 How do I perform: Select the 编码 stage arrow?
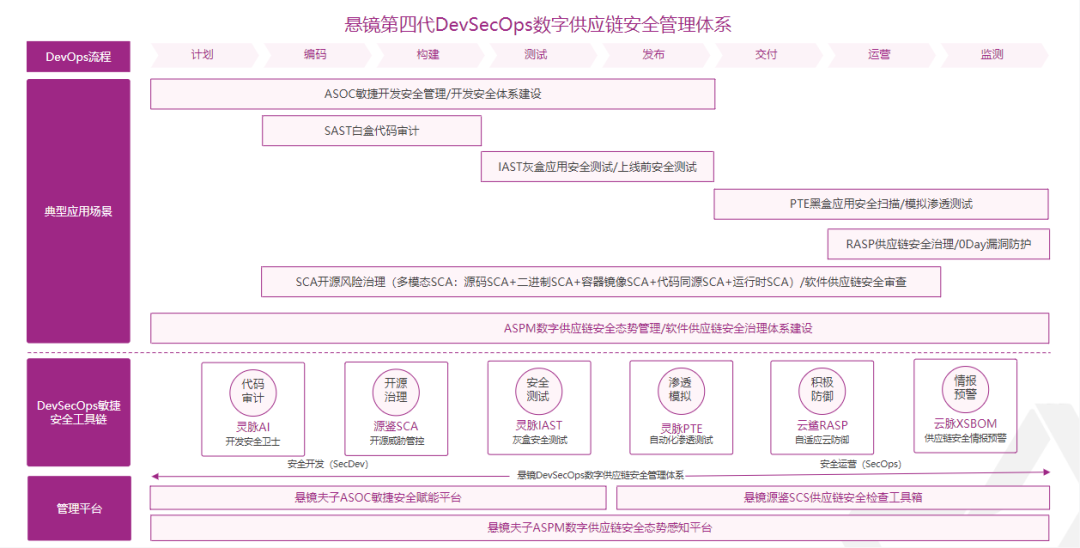(317, 55)
